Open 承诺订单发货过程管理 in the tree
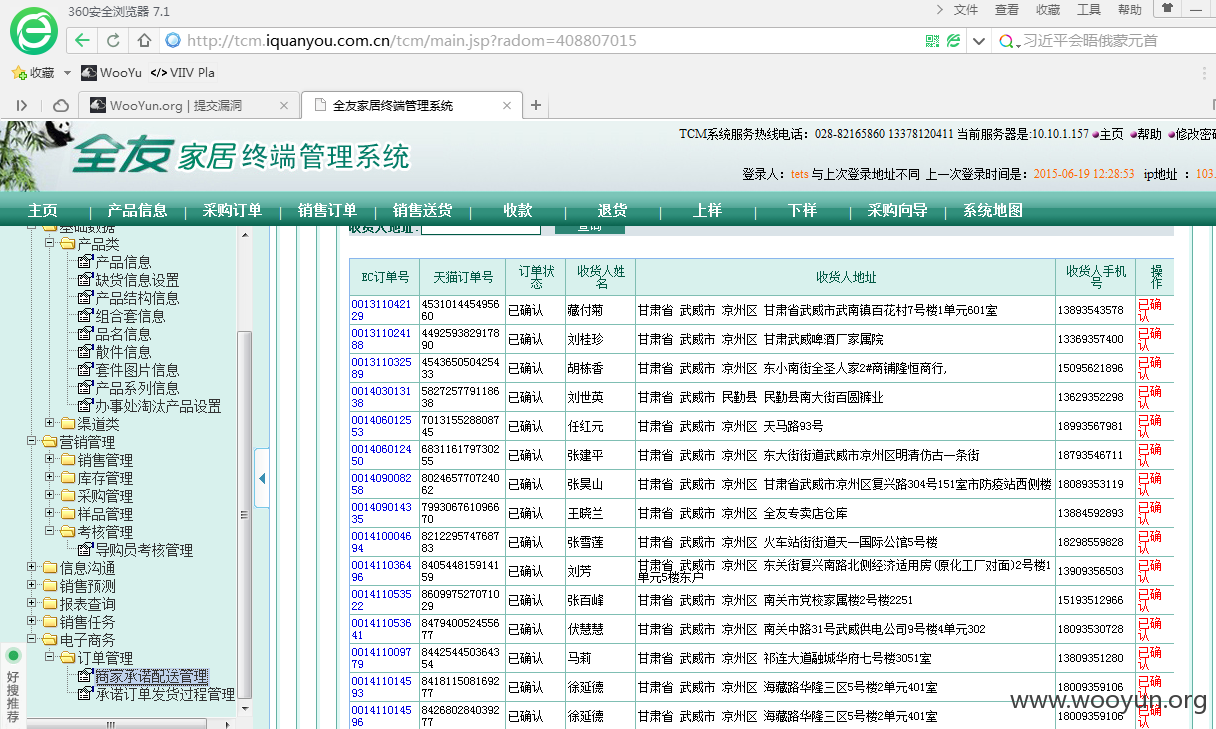1216x729 pixels. [x=164, y=694]
